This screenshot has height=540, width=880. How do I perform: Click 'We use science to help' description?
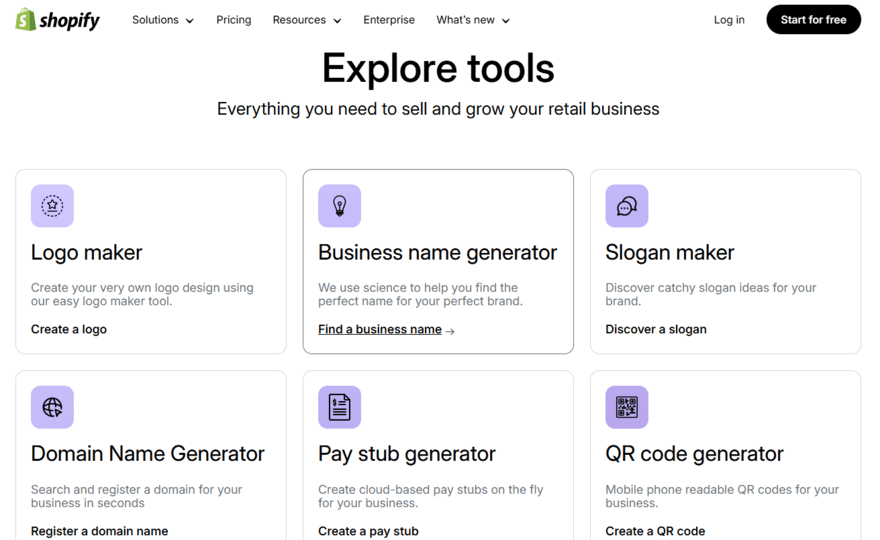click(x=420, y=294)
